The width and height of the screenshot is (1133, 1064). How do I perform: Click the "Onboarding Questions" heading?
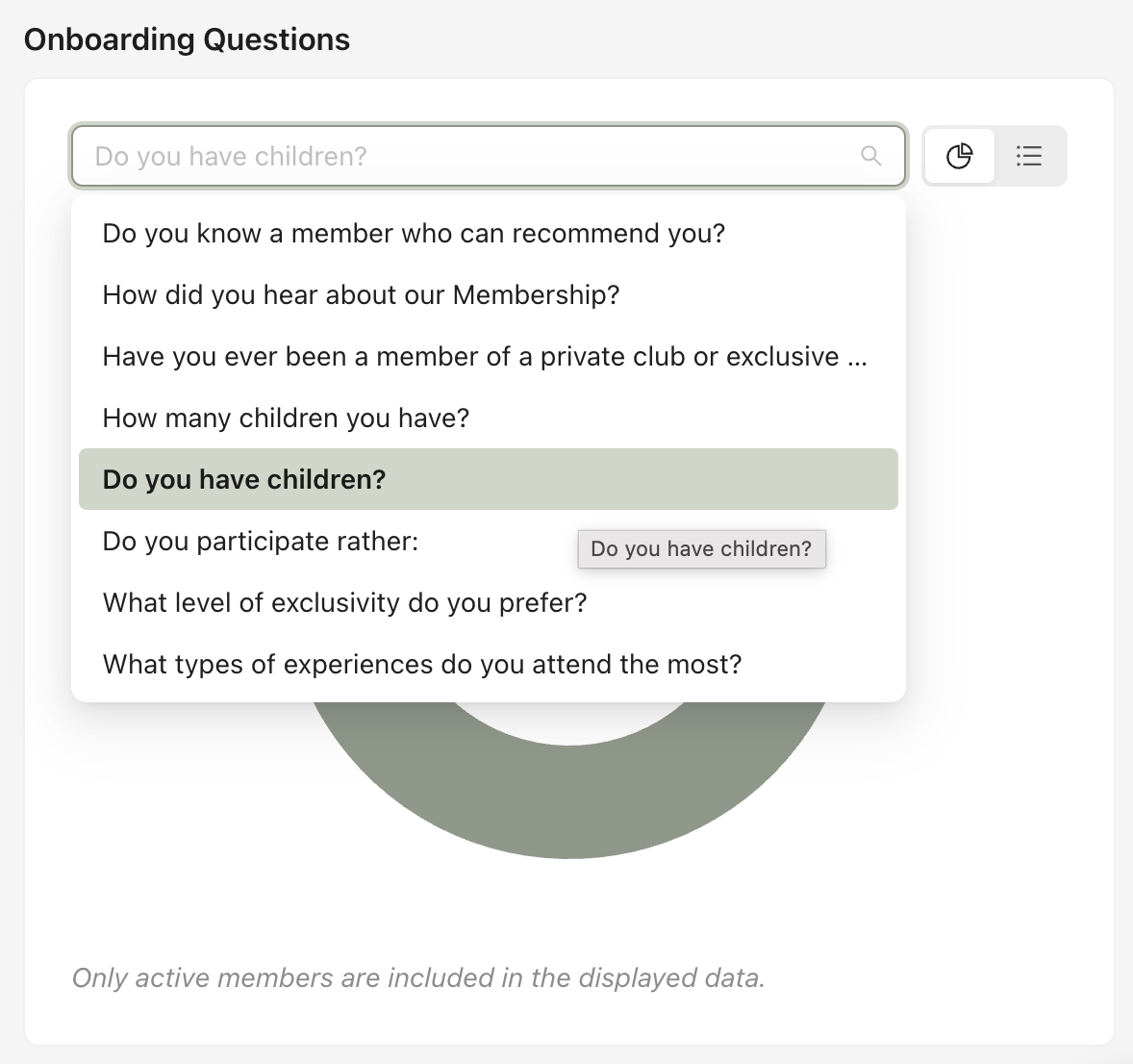pyautogui.click(x=187, y=39)
